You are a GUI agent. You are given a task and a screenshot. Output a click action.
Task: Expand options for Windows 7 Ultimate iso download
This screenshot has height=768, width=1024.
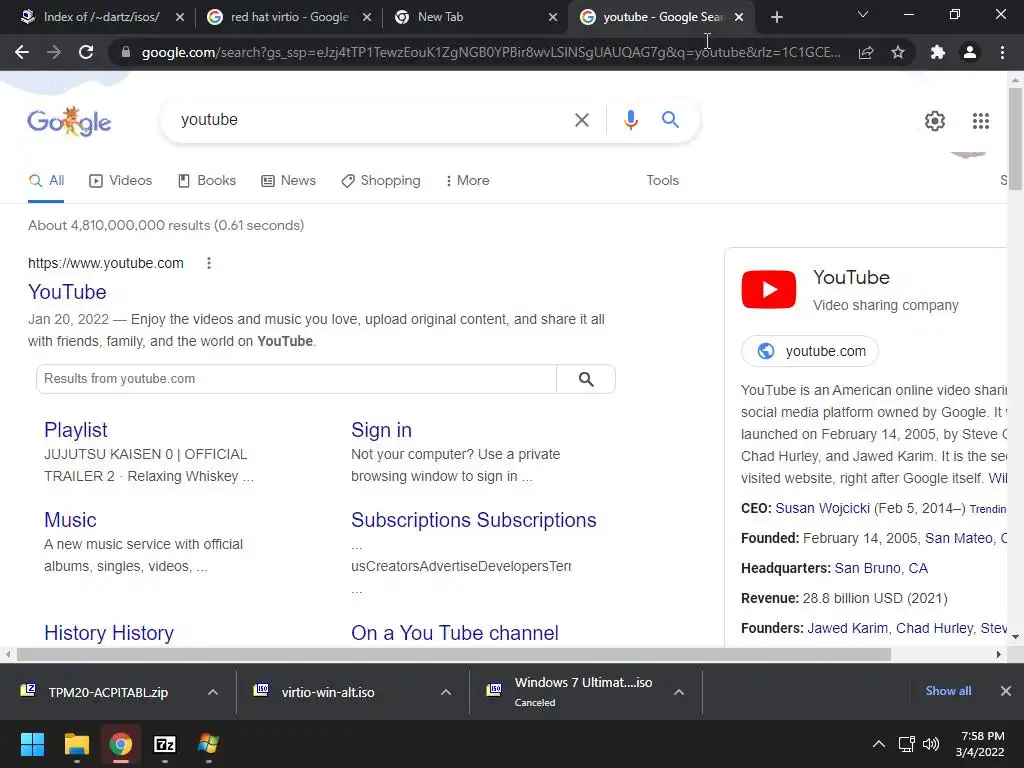(x=679, y=692)
